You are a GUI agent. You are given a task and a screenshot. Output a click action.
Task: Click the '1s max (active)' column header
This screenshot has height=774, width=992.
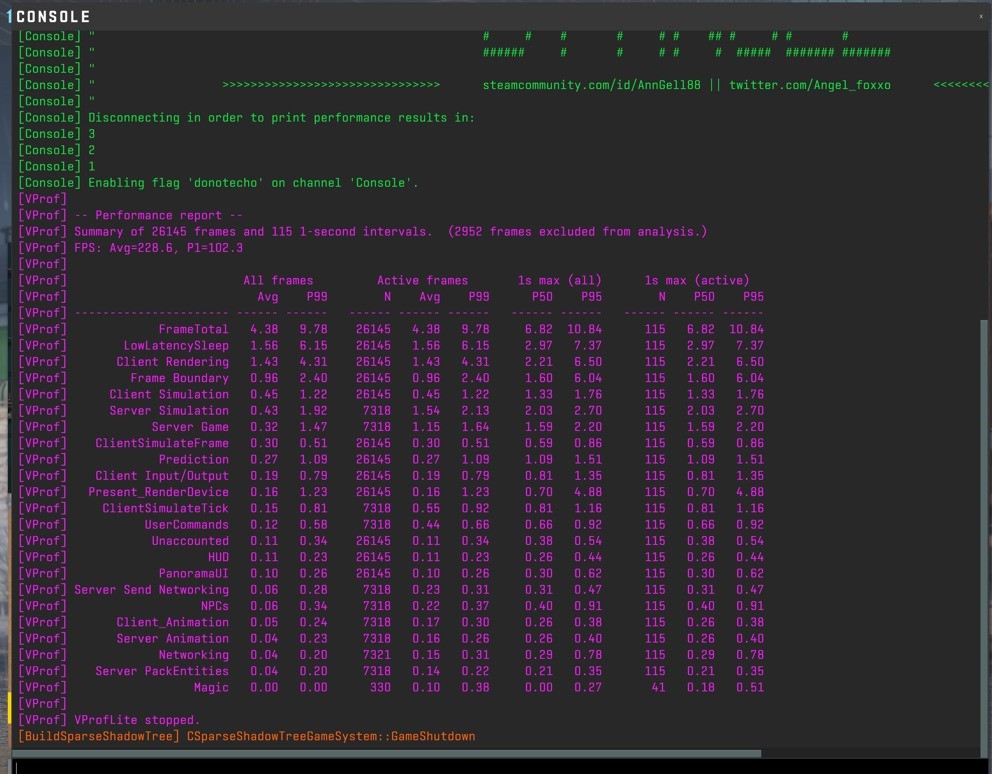pyautogui.click(x=696, y=280)
